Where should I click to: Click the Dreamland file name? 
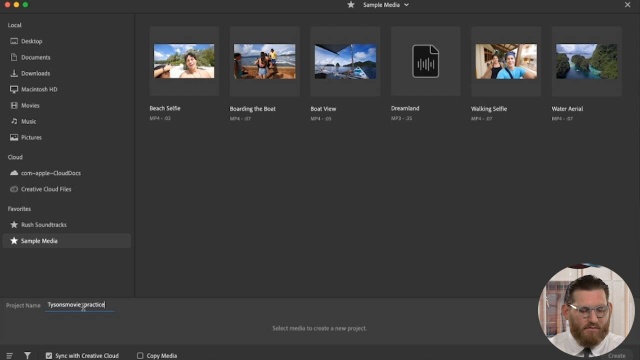(405, 109)
